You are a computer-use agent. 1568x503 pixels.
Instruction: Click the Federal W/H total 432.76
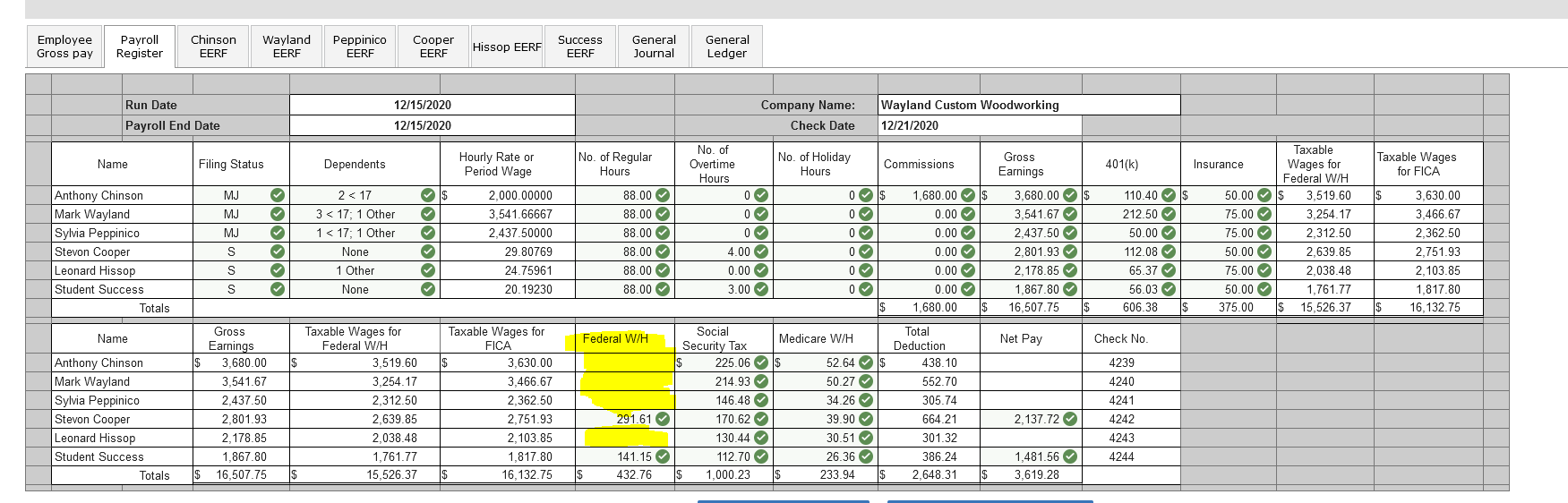624,474
